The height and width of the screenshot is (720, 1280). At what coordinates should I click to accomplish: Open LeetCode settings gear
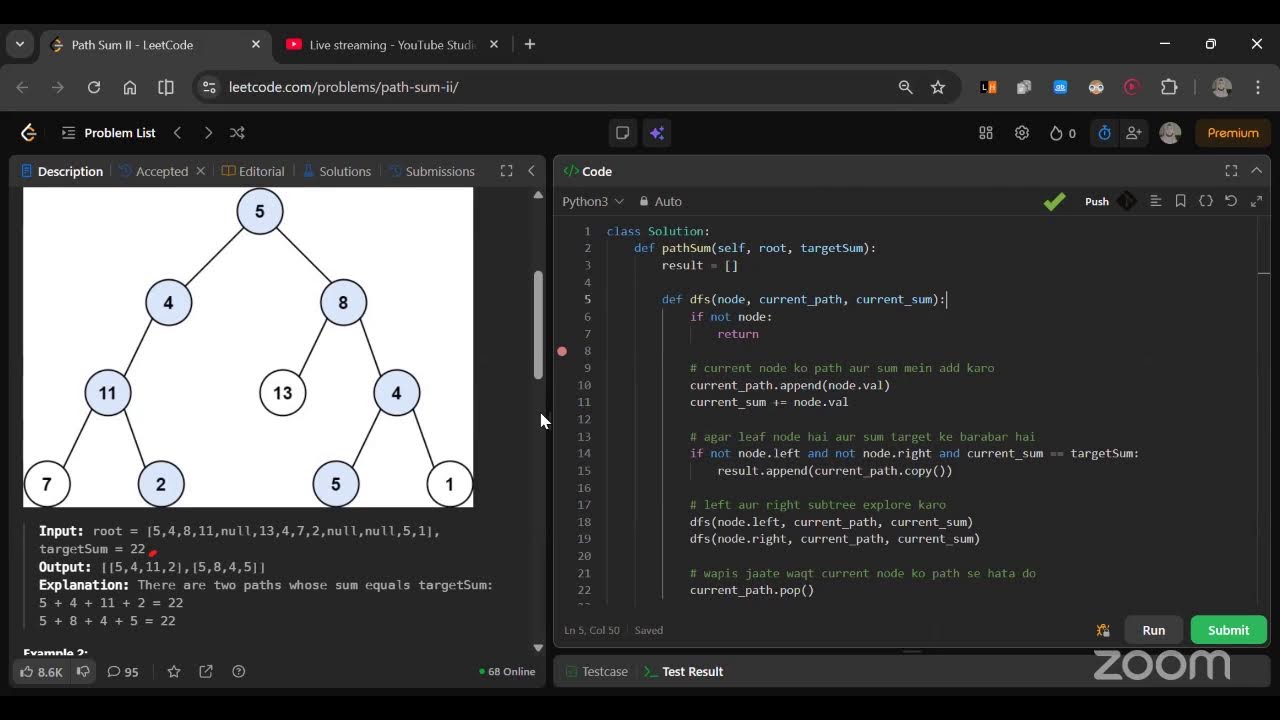1022,133
